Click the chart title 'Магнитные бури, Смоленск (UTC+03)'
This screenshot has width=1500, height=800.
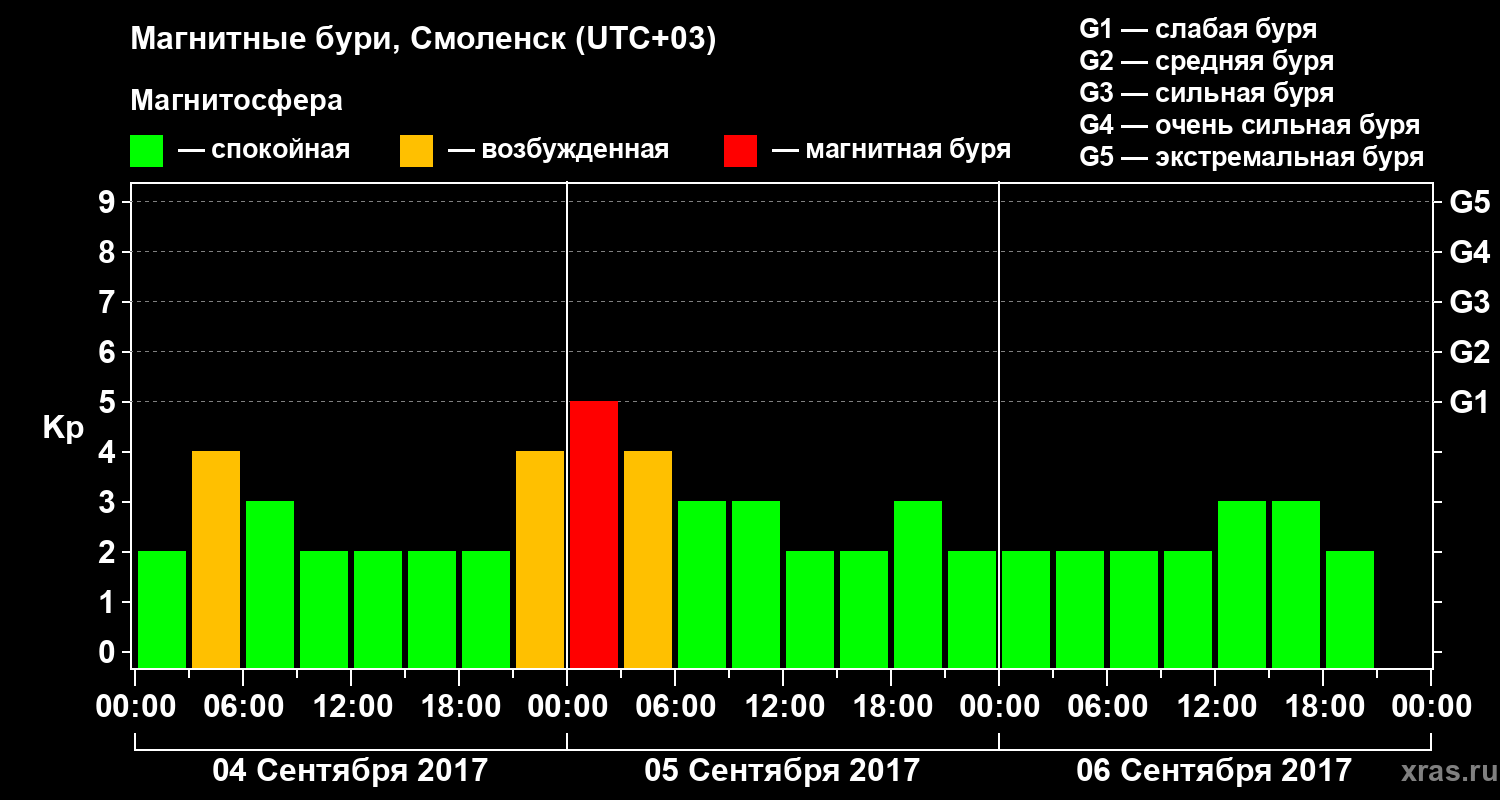pyautogui.click(x=424, y=40)
